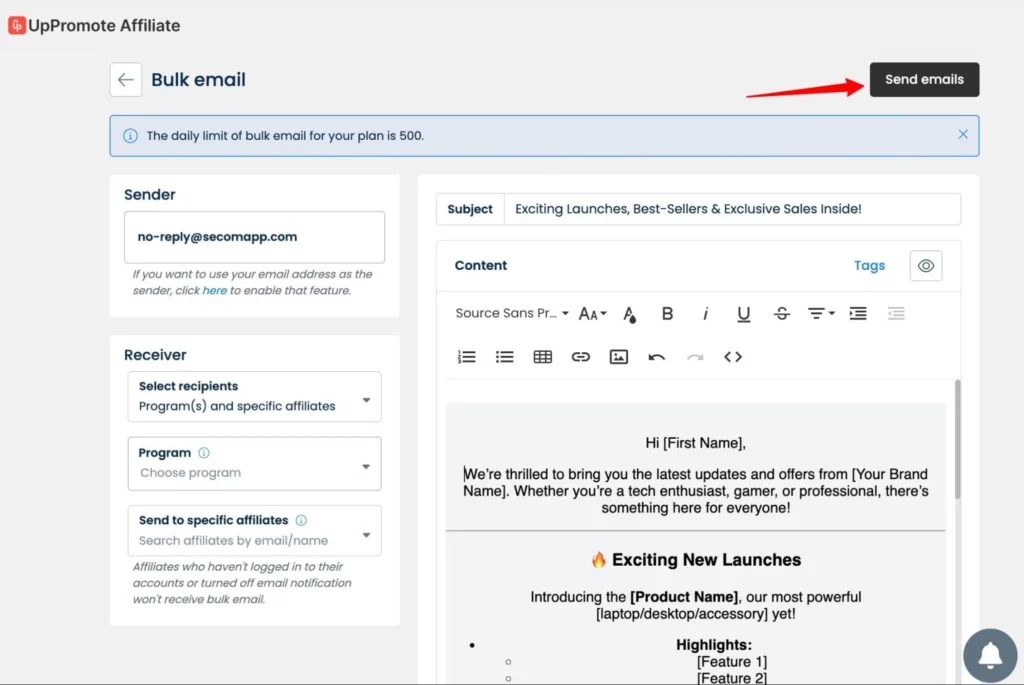This screenshot has width=1024, height=685.
Task: Insert an image into the email
Action: pos(618,357)
